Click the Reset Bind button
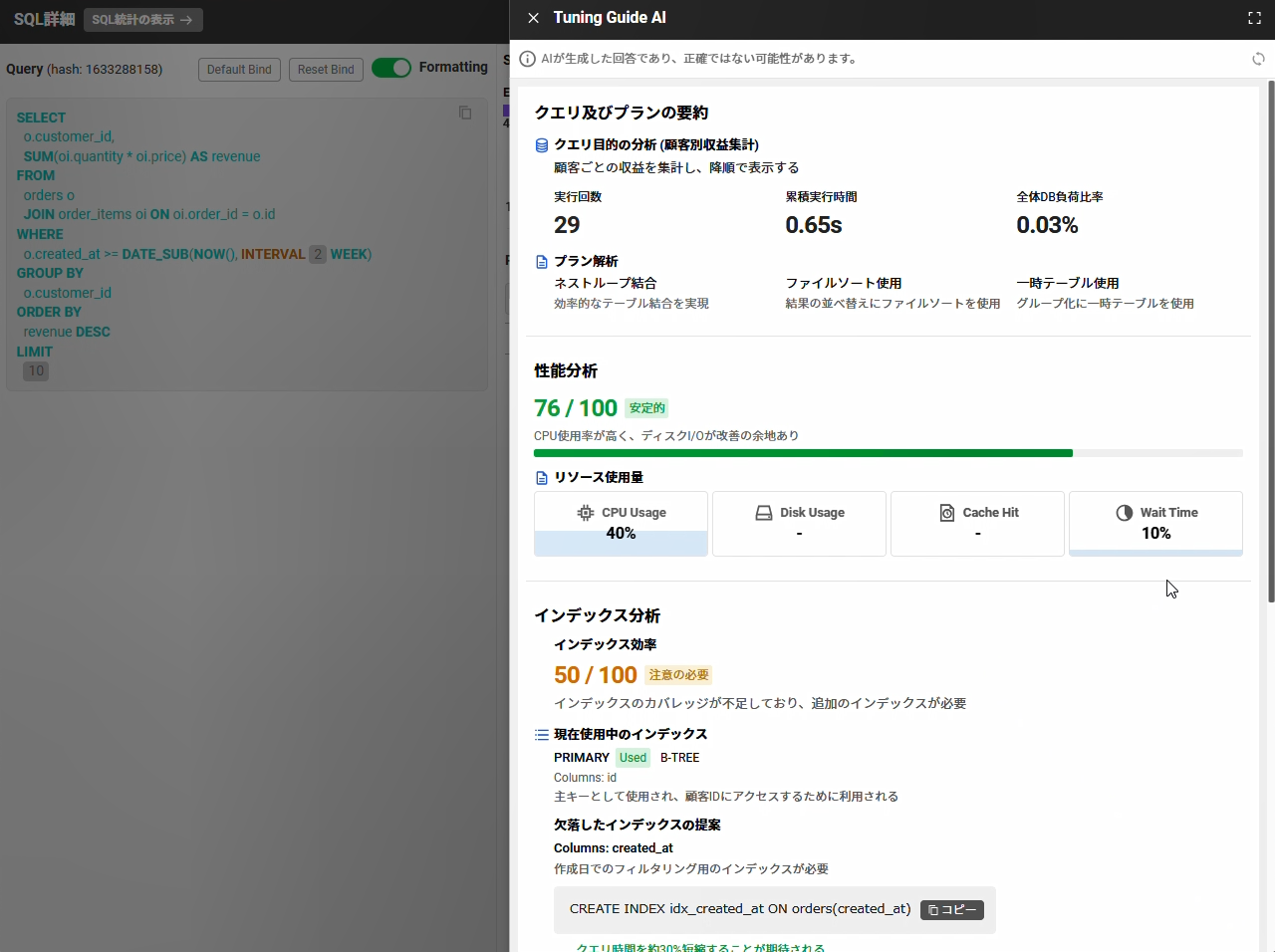Viewport: 1275px width, 952px height. pyautogui.click(x=326, y=70)
